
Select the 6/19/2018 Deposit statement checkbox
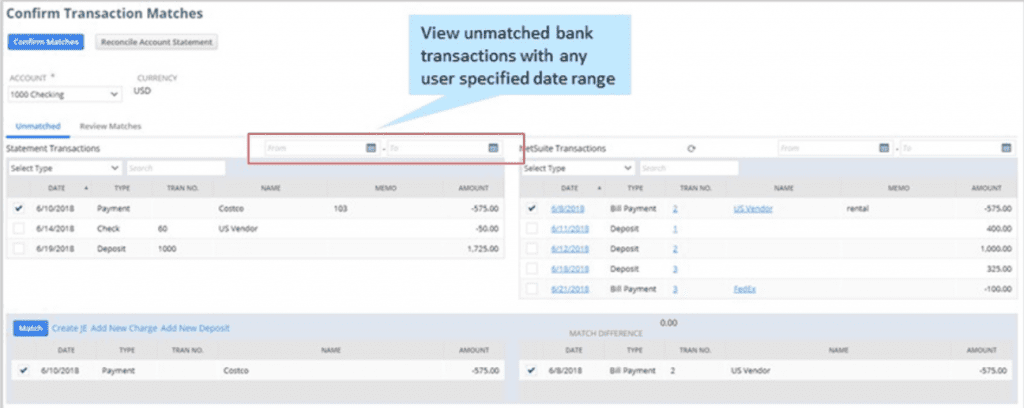20,247
